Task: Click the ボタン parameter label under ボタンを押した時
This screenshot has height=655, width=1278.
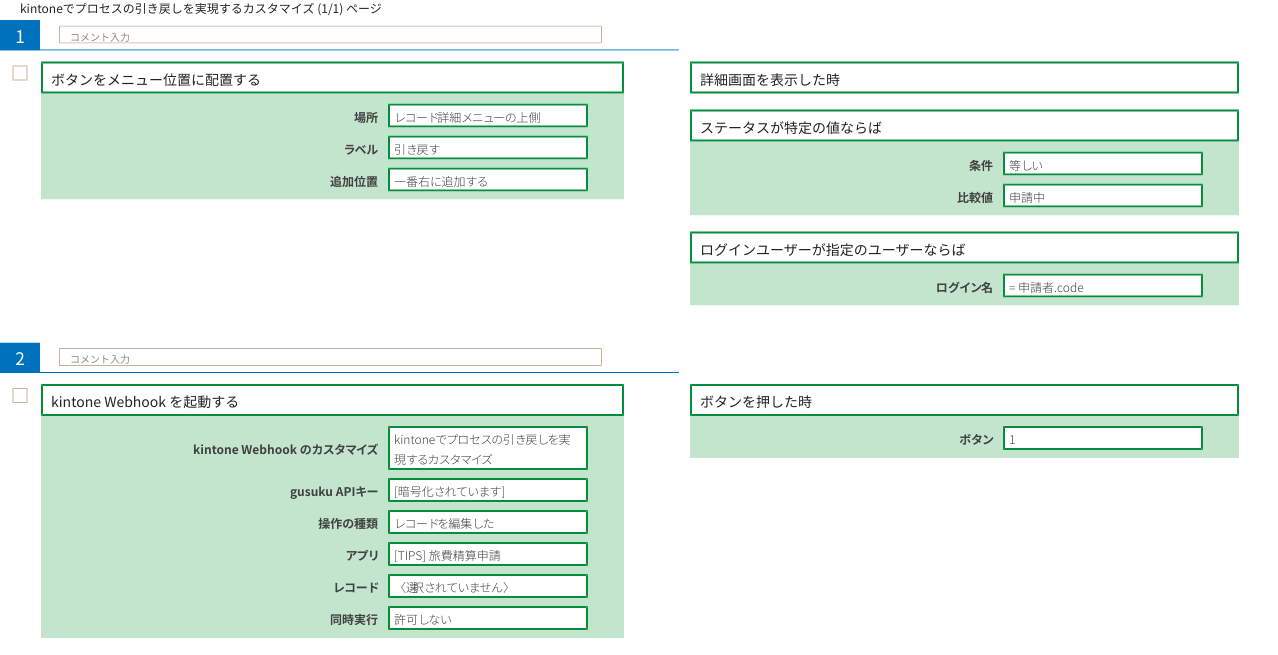Action: click(x=976, y=439)
